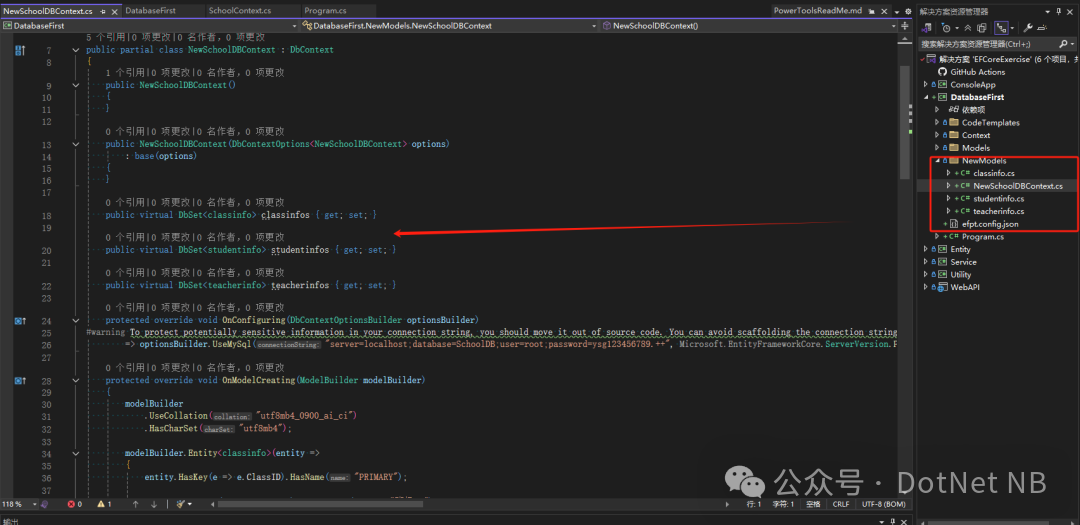Click the CodeLens '1 个引用' link above line 9
Image resolution: width=1080 pixels, height=525 pixels.
(123, 72)
